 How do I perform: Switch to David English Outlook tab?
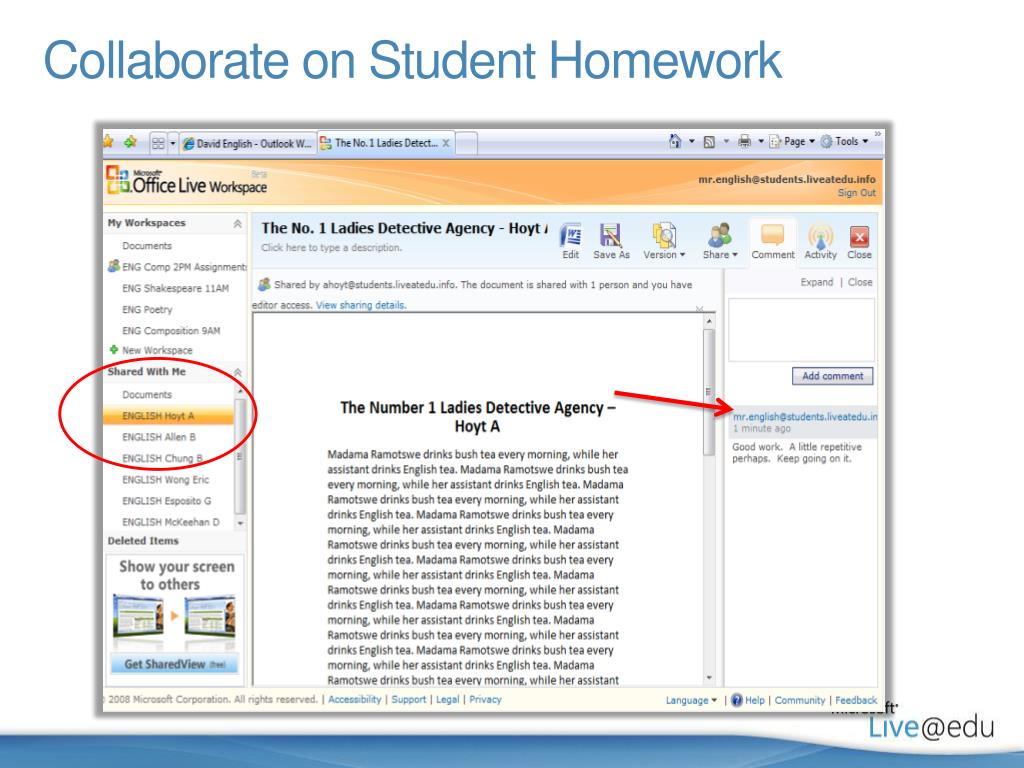(x=248, y=144)
